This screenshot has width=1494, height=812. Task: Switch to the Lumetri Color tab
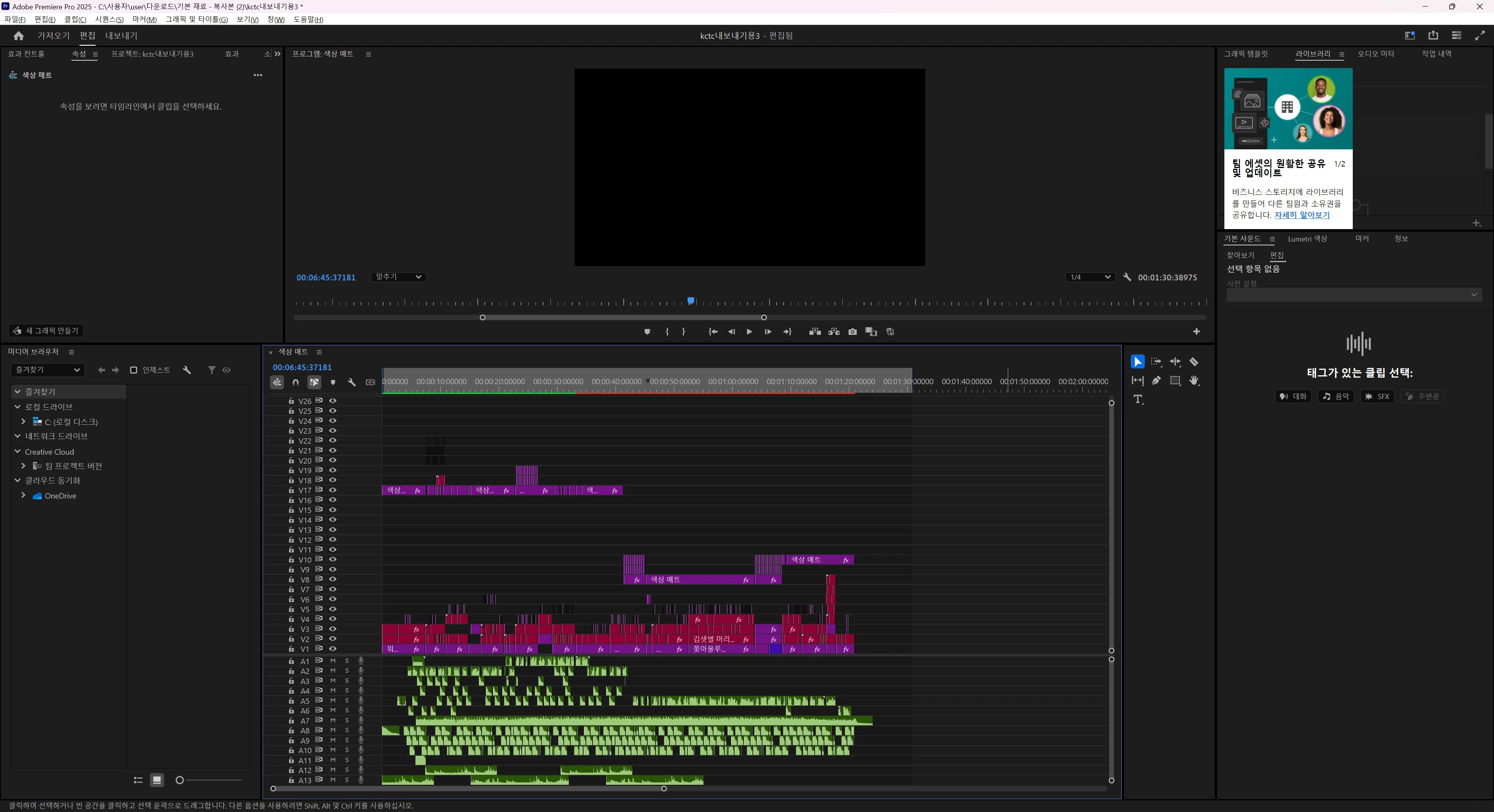coord(1307,239)
